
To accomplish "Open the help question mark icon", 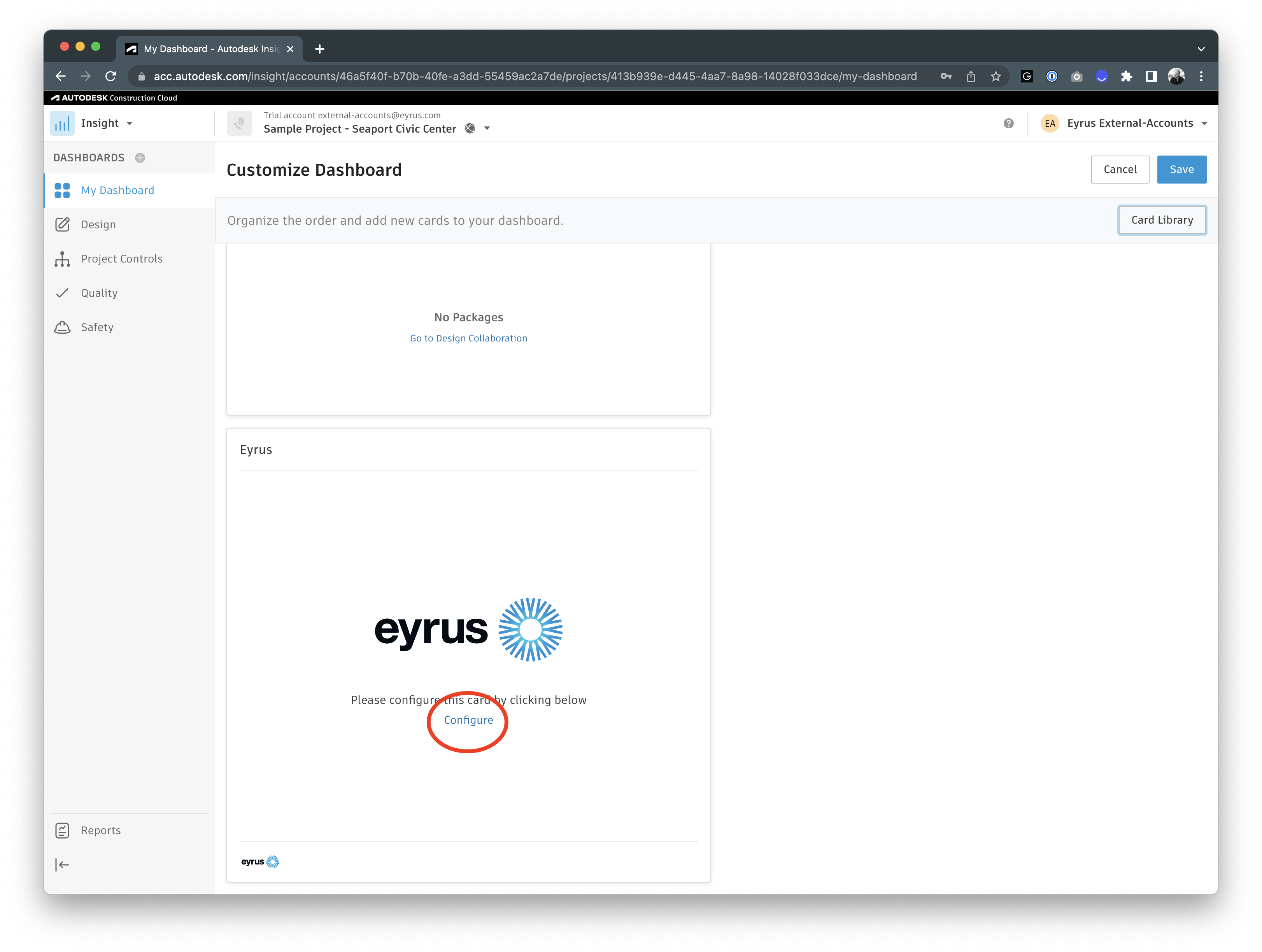I will [1009, 123].
